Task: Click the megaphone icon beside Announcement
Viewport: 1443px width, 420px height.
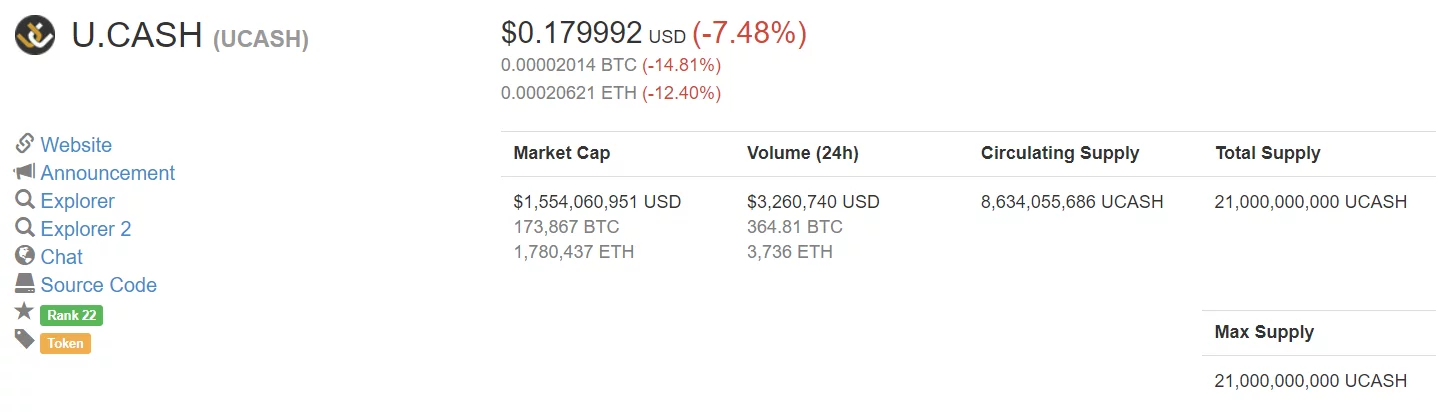Action: coord(25,172)
